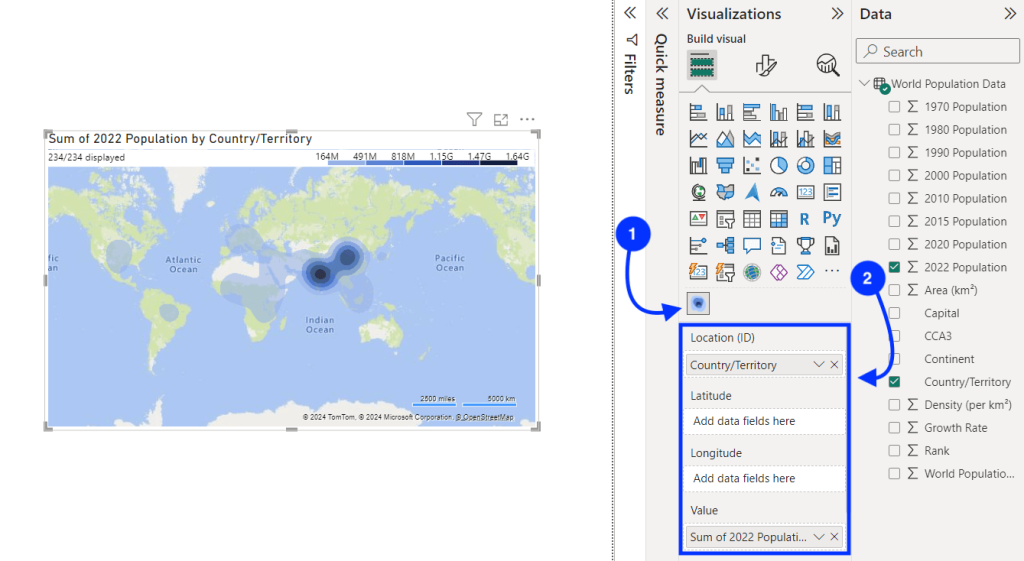This screenshot has width=1024, height=561.
Task: Select the Waterfall chart visual
Action: (698, 166)
